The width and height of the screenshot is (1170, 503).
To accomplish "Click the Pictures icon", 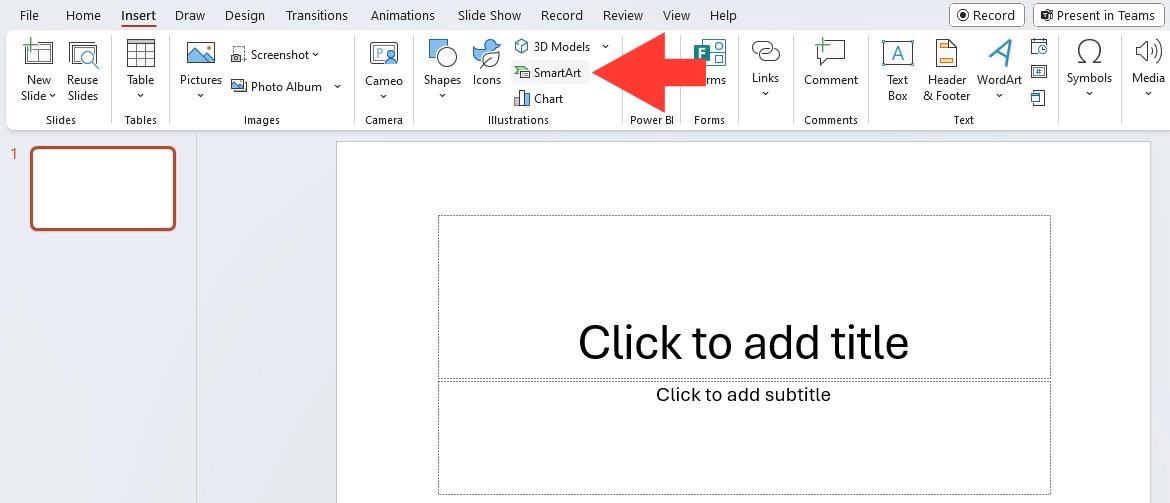I will point(201,54).
